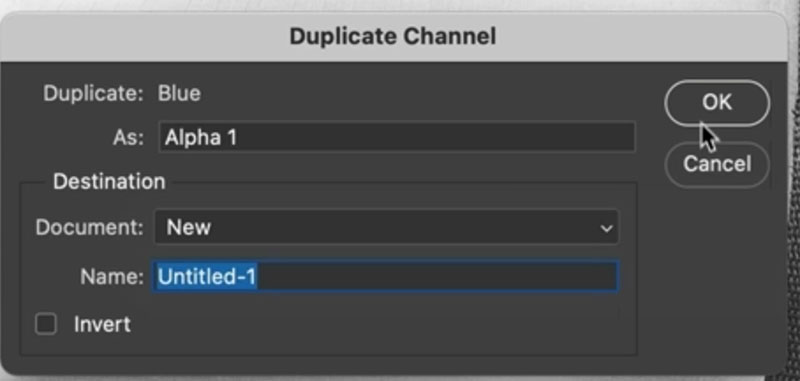Expand the chevron arrow of the Document dropdown
The width and height of the screenshot is (800, 381).
pos(606,228)
